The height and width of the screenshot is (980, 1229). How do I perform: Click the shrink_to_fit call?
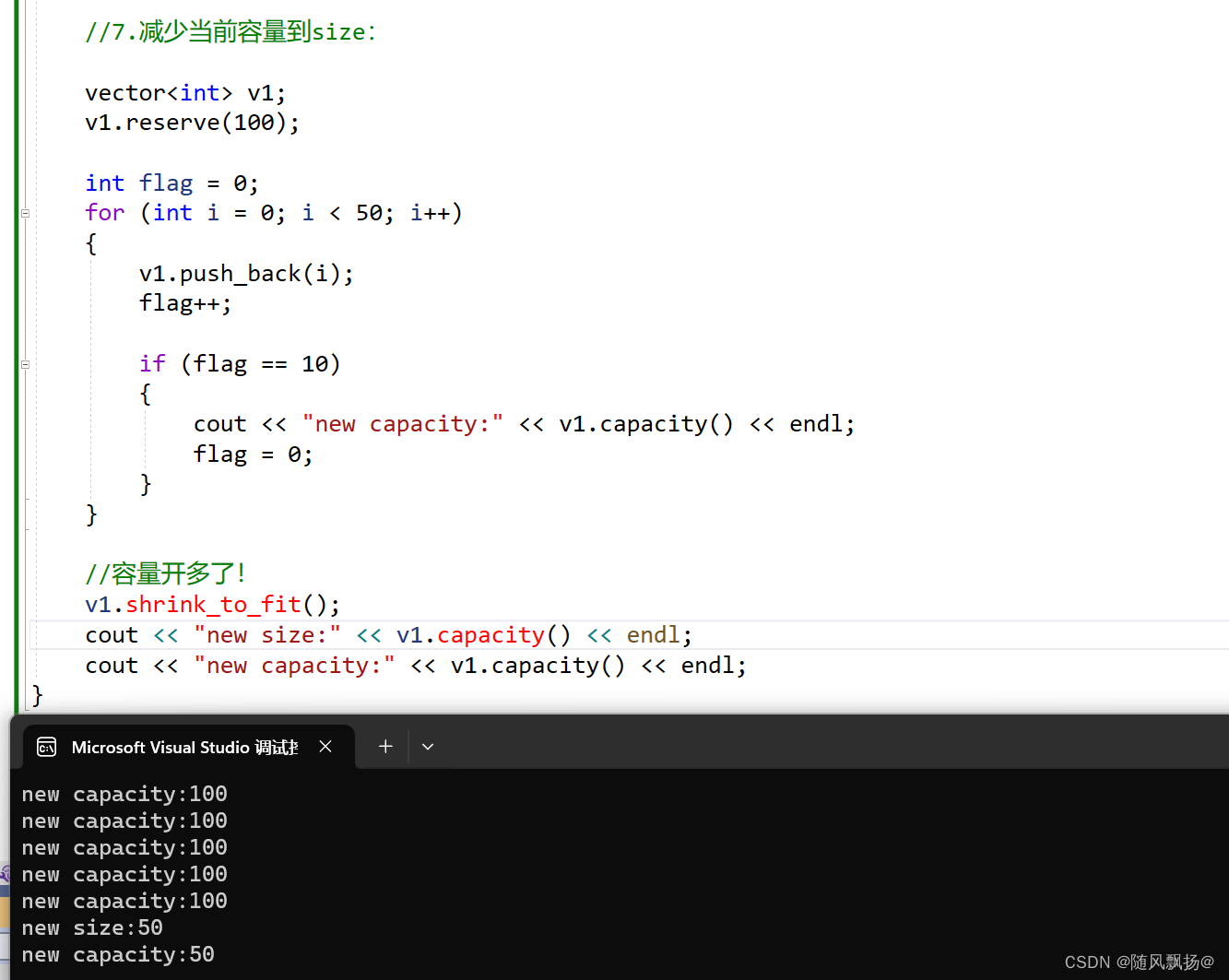coord(213,605)
